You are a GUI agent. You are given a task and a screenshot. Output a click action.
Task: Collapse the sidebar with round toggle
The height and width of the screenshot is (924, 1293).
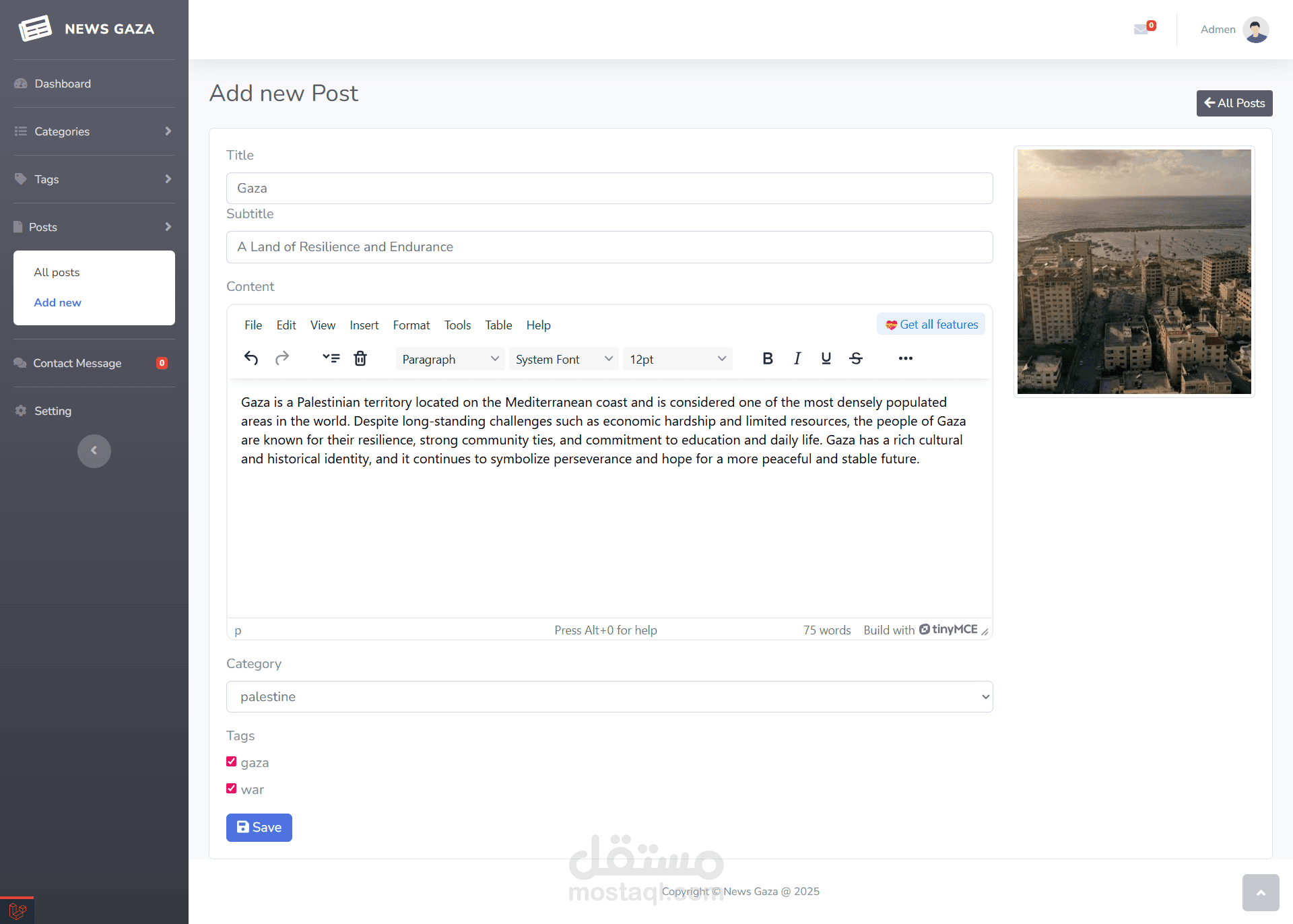tap(94, 451)
